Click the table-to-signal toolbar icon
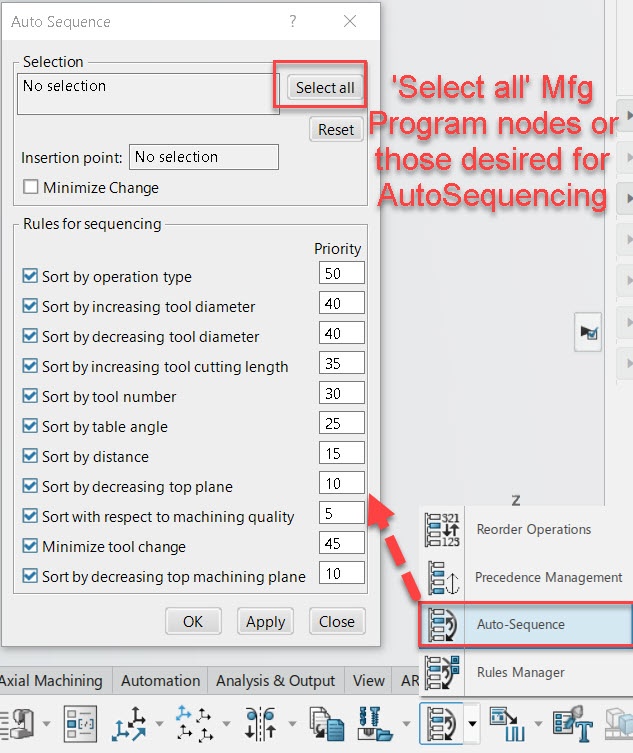Screen dimensions: 633x753 coord(507,723)
